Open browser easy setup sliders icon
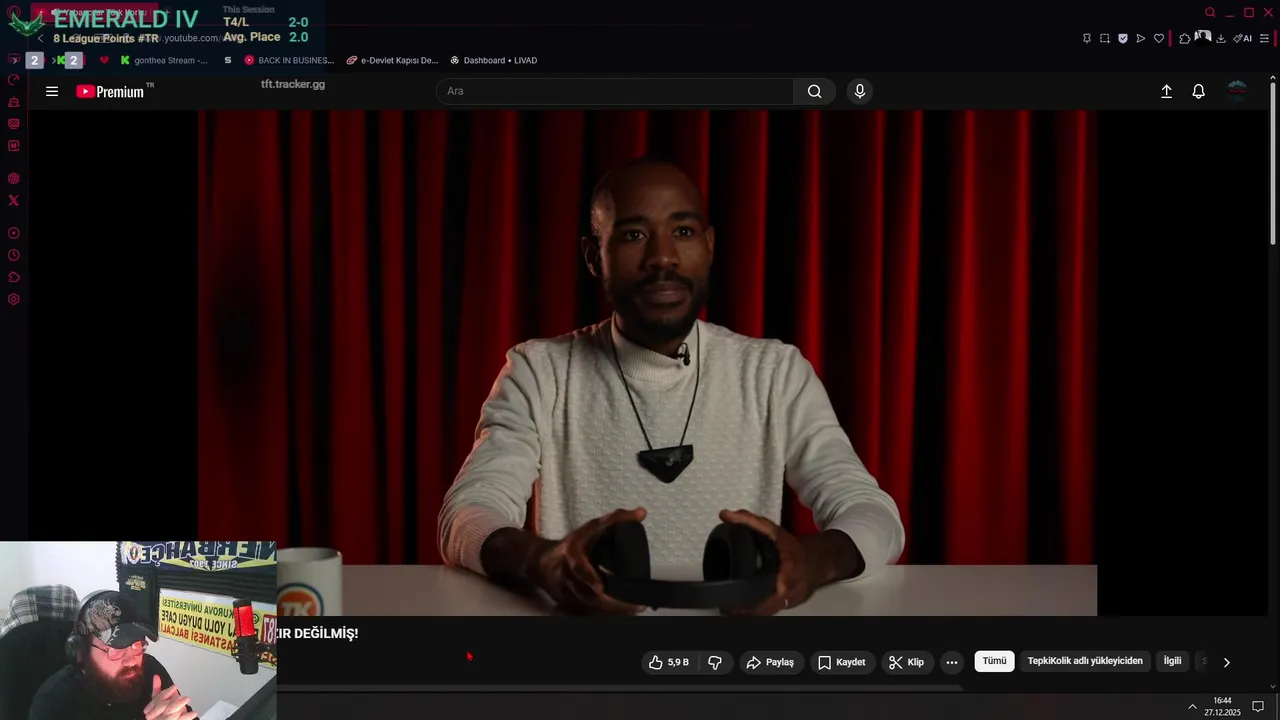Image resolution: width=1280 pixels, height=720 pixels. (1264, 38)
